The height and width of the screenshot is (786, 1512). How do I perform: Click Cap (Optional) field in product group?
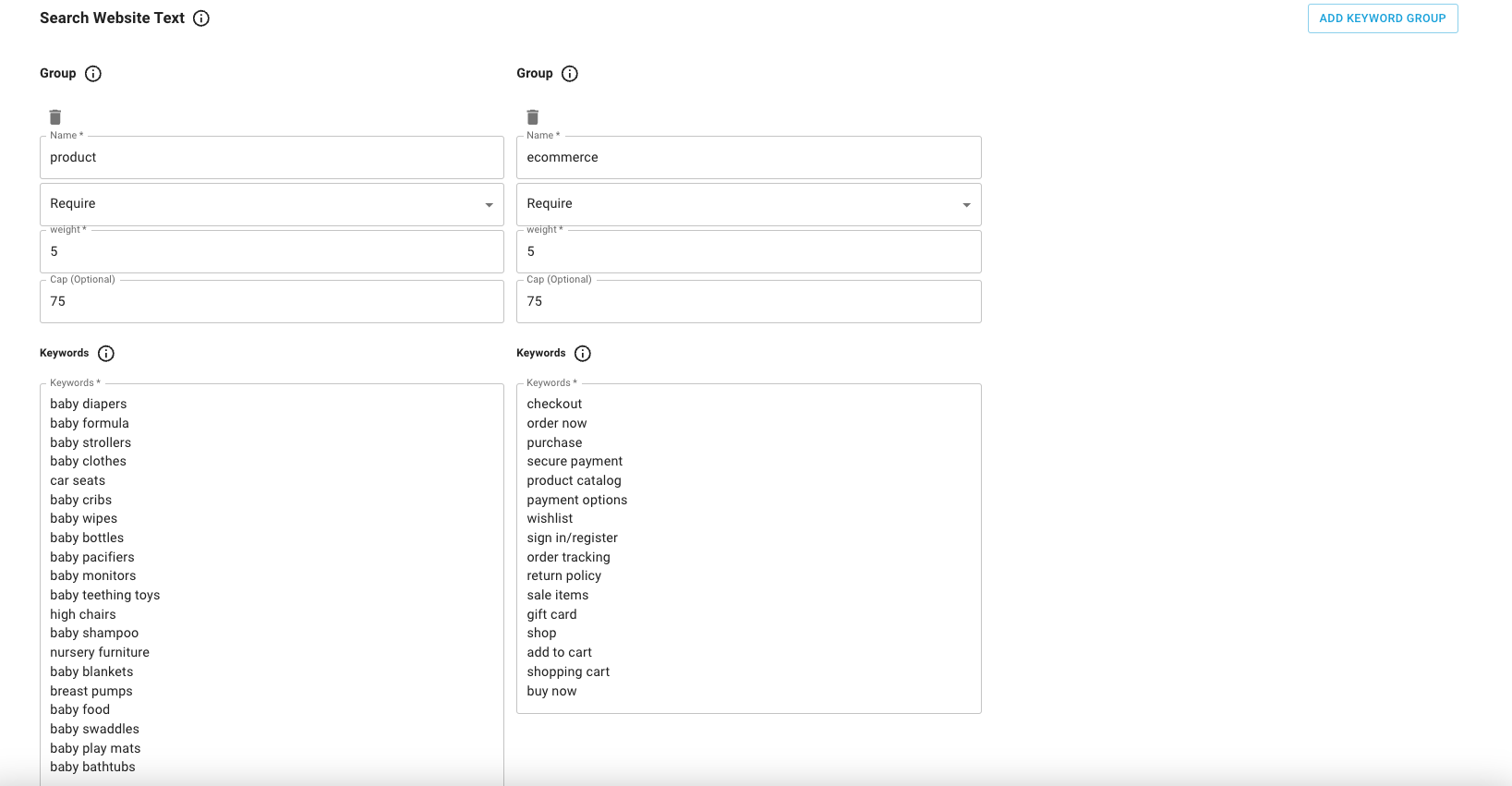[272, 302]
